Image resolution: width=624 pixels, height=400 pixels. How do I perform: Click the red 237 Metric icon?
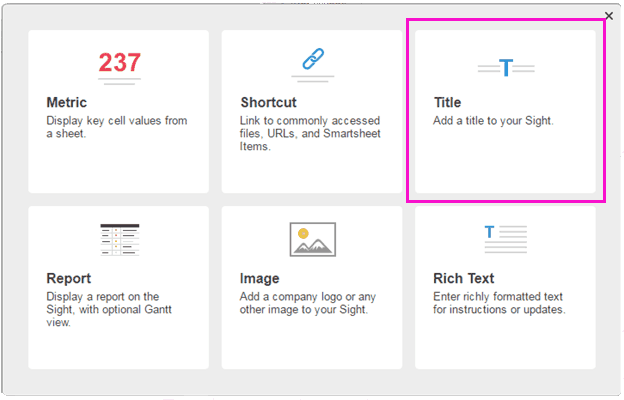[119, 64]
